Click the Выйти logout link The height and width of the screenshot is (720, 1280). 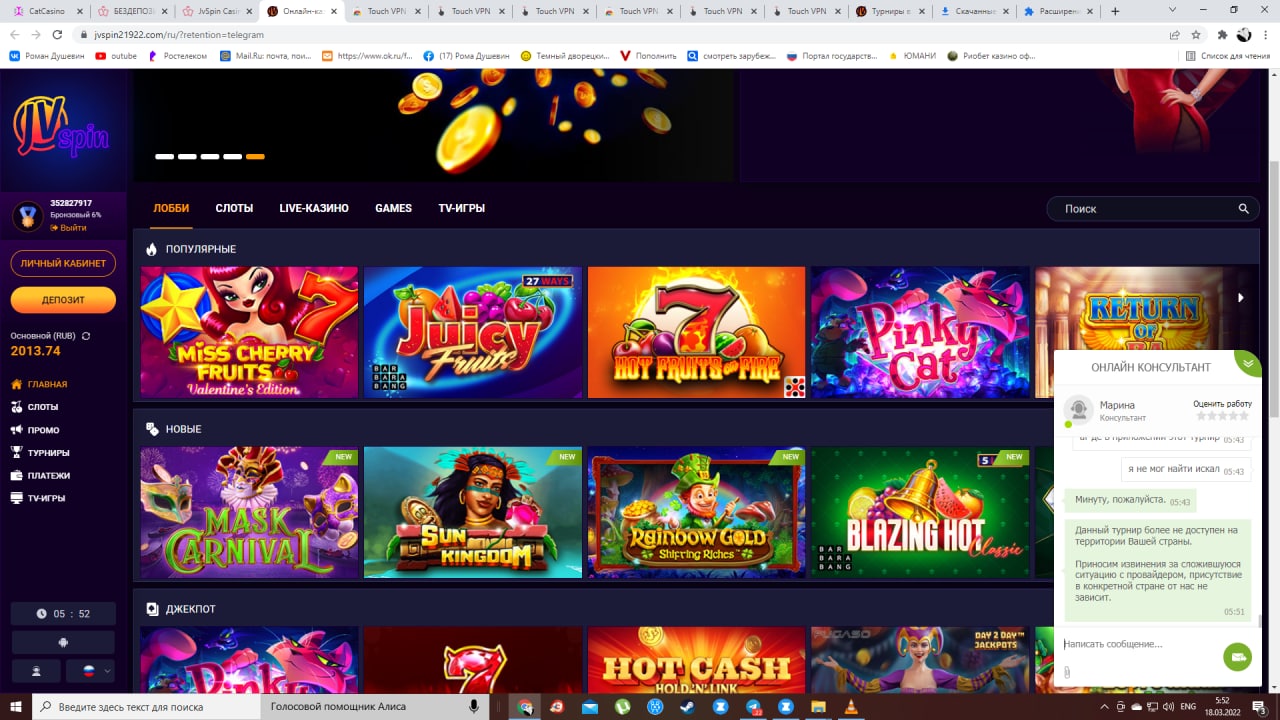68,228
